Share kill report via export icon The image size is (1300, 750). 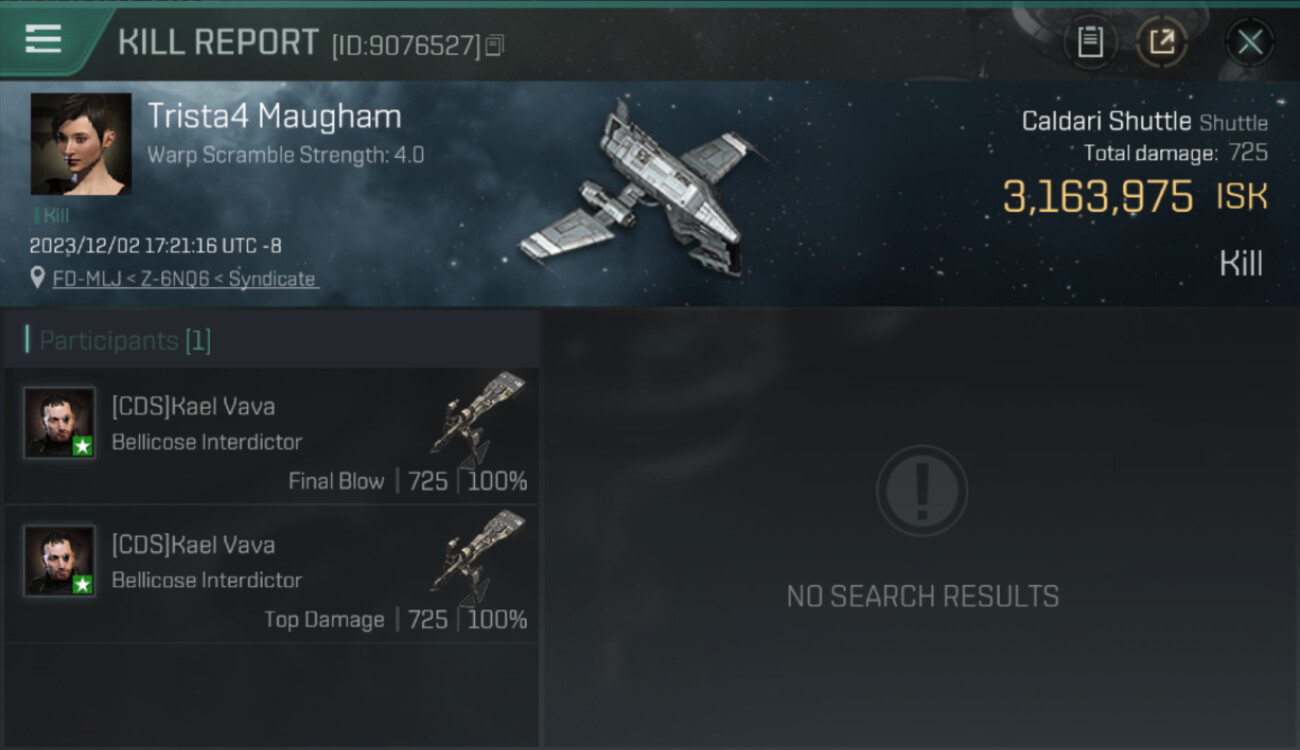pos(1161,42)
